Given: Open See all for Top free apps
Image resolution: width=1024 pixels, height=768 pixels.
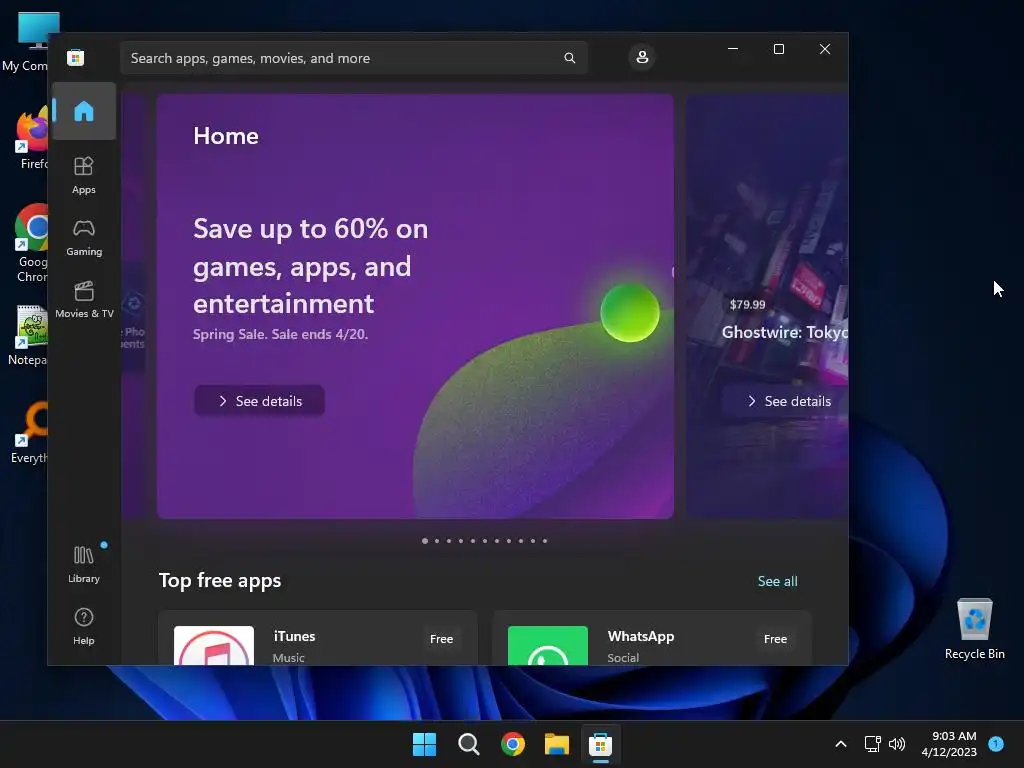Looking at the screenshot, I should tap(777, 581).
